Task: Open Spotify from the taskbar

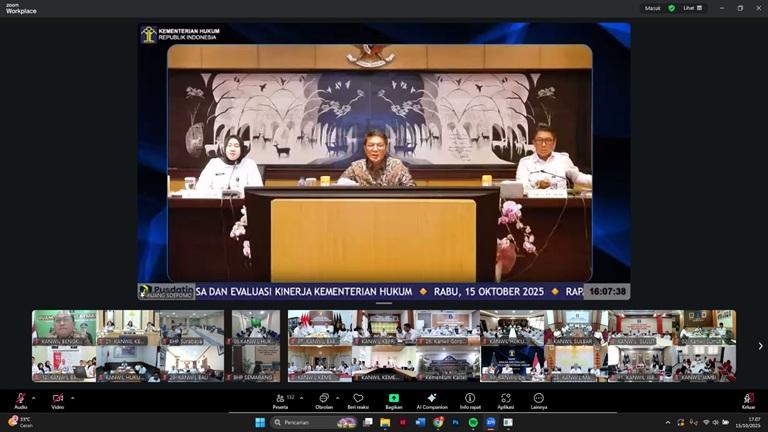Action: coord(473,422)
